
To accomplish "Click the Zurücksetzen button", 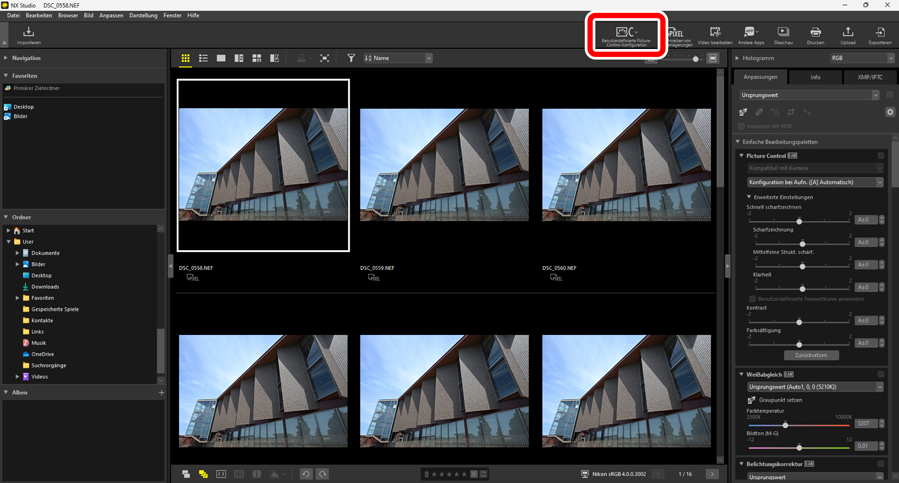I will point(811,355).
